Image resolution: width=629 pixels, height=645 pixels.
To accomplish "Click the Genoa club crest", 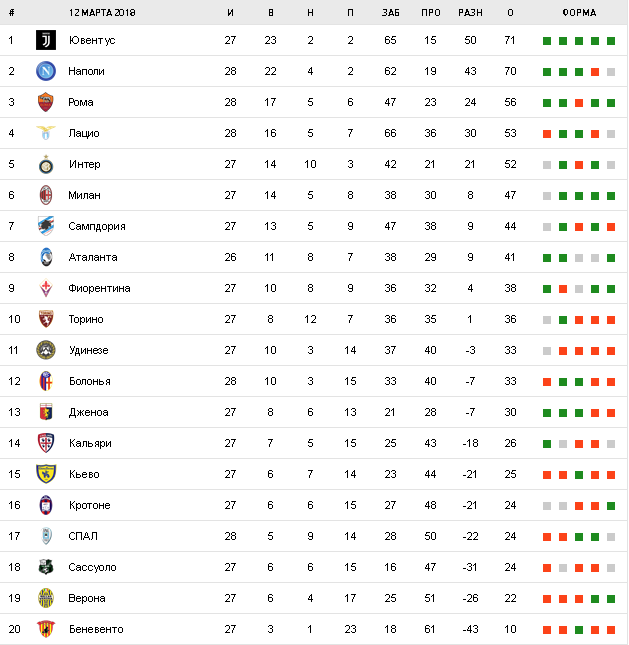I will tap(46, 412).
